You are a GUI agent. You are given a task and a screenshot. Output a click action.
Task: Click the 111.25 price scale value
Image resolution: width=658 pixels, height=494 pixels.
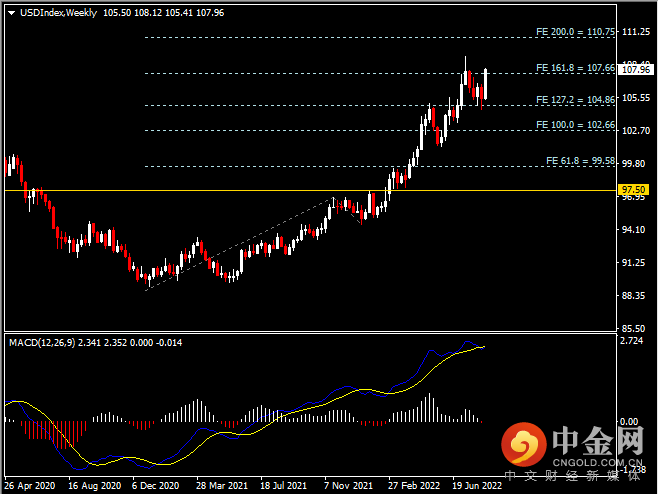click(x=636, y=32)
